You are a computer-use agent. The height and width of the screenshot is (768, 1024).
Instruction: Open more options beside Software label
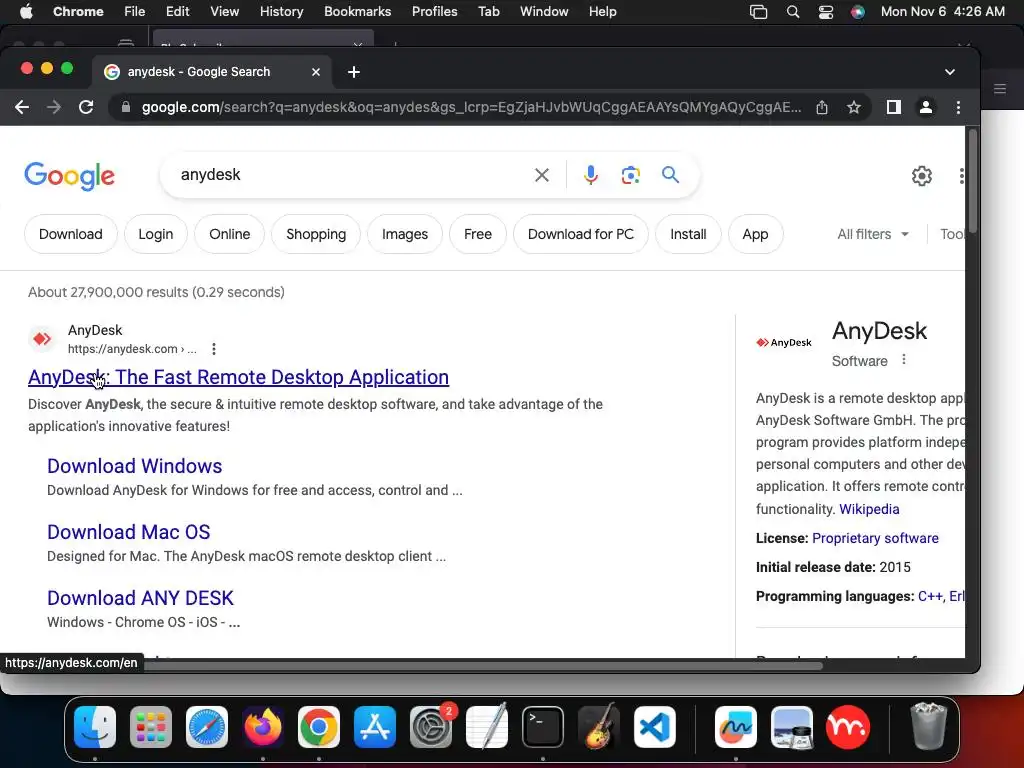[904, 360]
